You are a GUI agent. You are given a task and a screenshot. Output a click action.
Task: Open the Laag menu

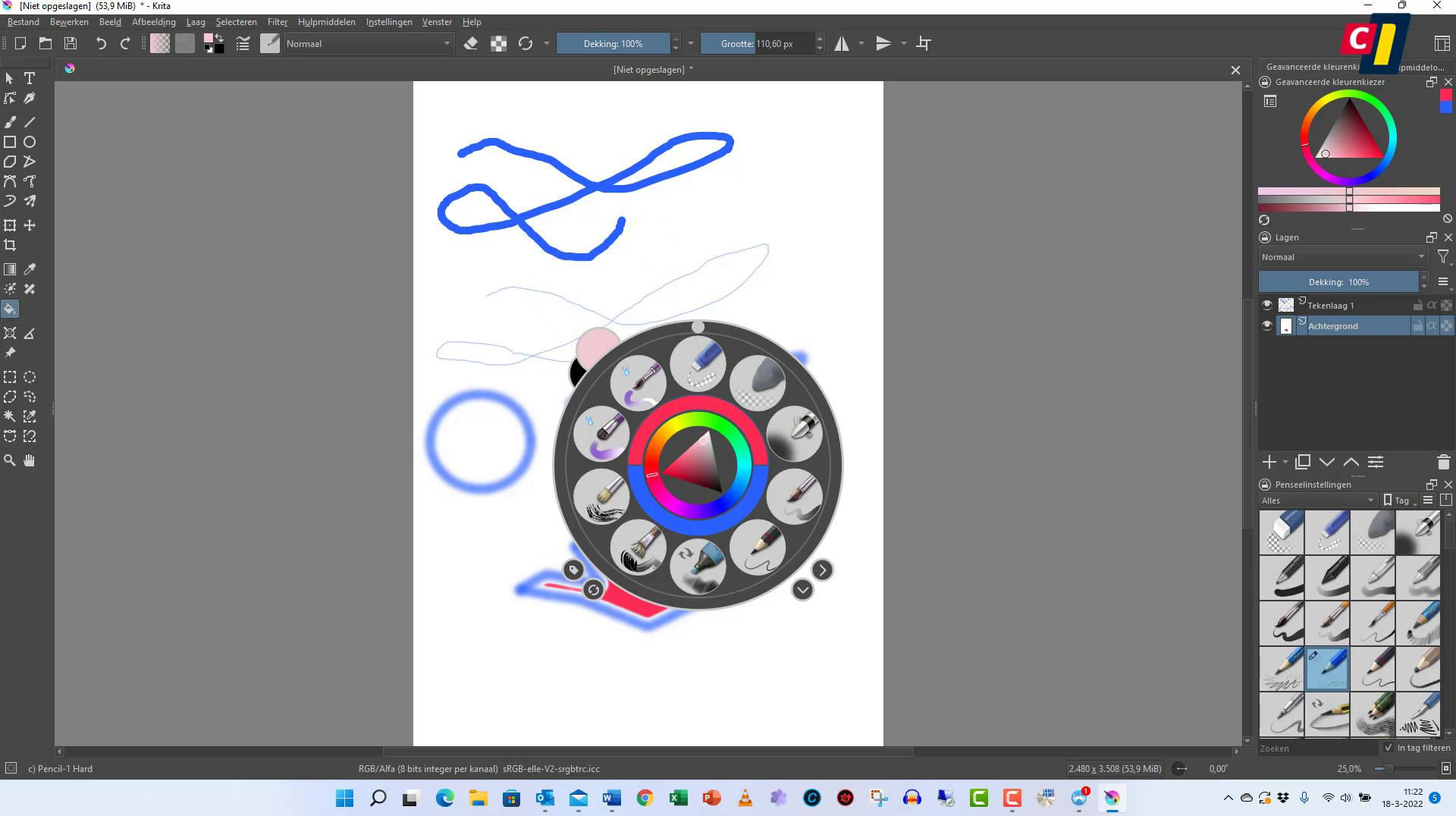(196, 21)
